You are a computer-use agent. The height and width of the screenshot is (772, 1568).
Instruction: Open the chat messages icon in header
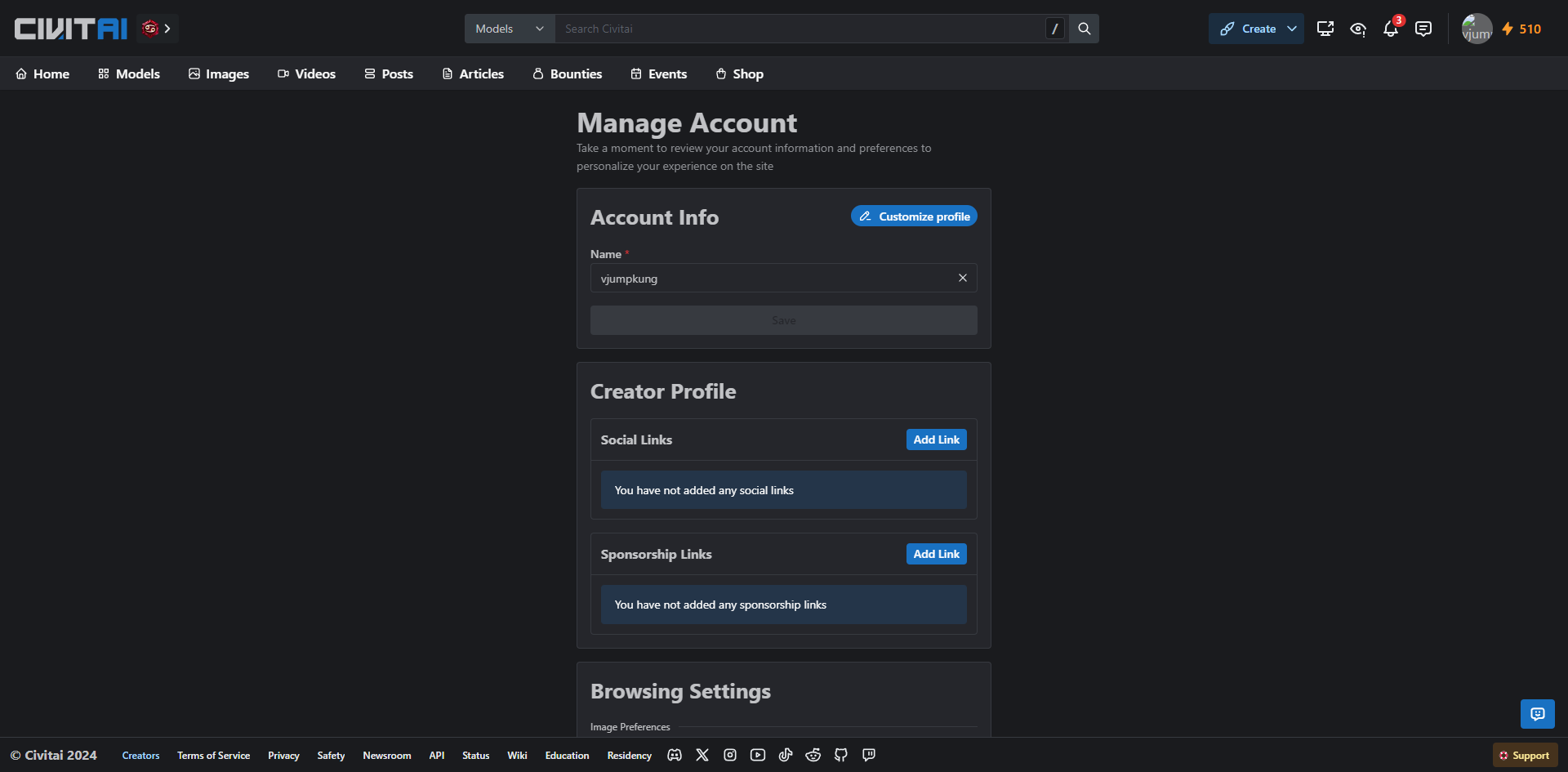point(1423,29)
